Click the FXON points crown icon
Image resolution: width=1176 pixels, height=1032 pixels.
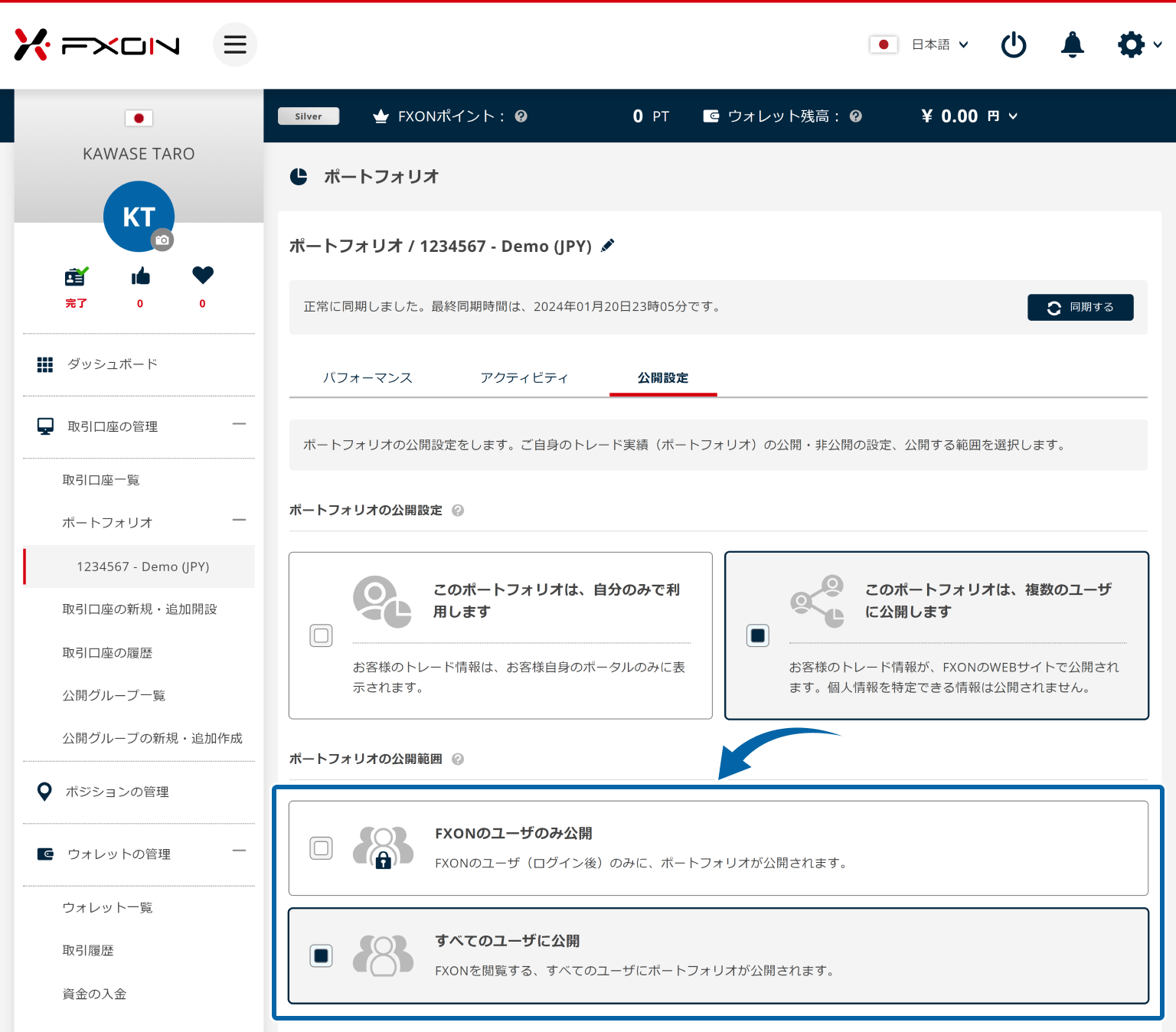(x=381, y=116)
